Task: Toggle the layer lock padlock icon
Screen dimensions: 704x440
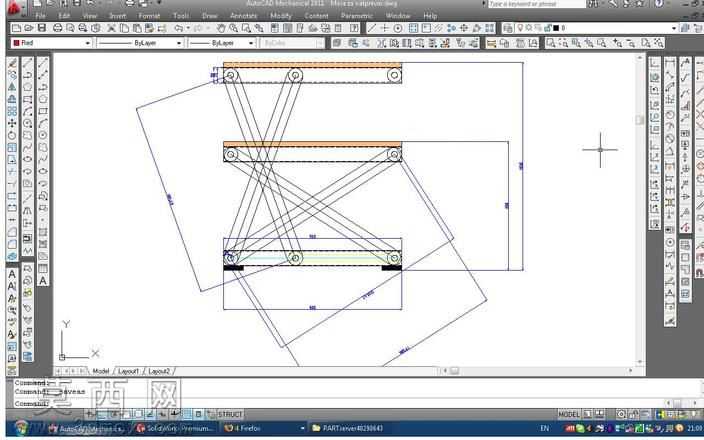Action: pyautogui.click(x=547, y=28)
